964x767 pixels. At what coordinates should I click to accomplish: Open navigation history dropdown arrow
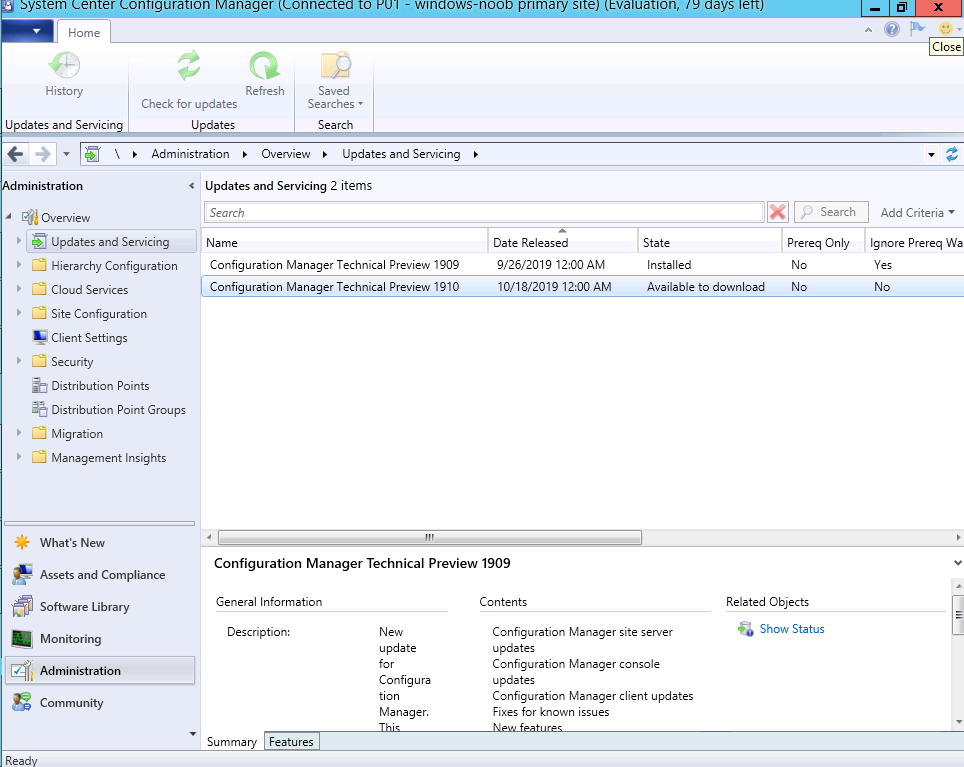[66, 154]
